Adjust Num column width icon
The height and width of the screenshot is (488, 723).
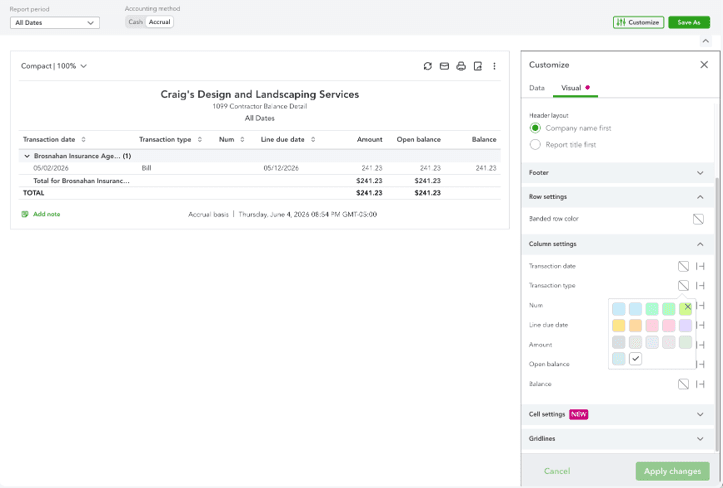click(x=701, y=305)
